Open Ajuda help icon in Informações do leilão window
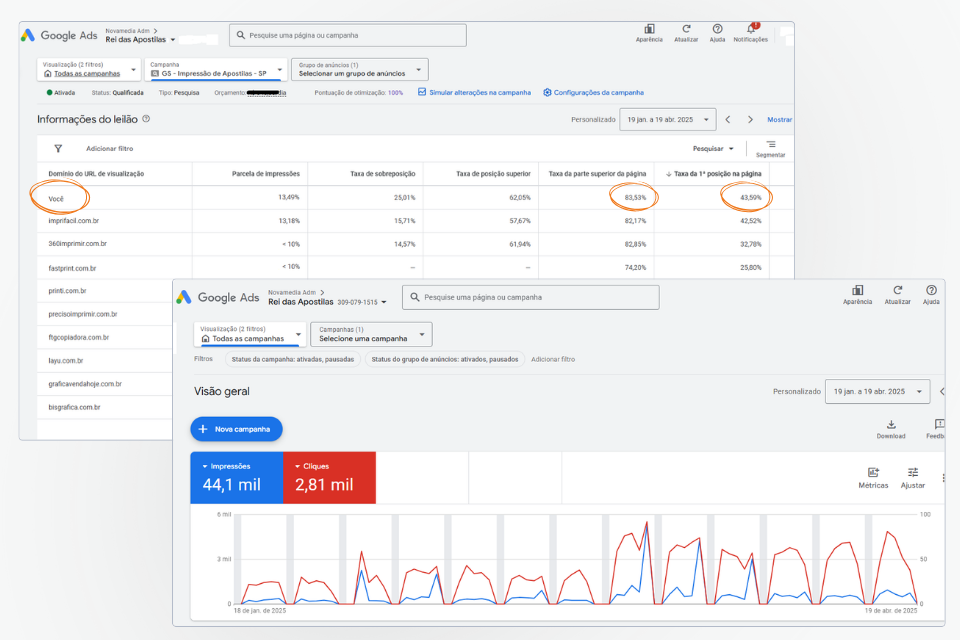 717,29
